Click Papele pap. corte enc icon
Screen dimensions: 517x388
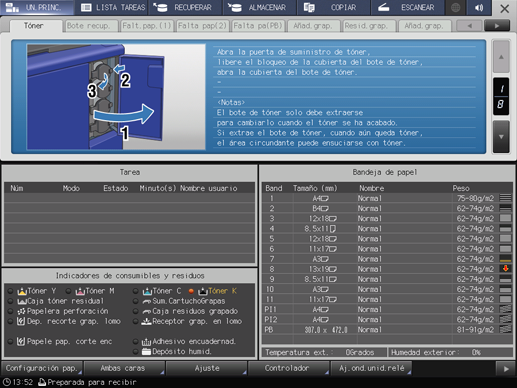click(x=21, y=341)
